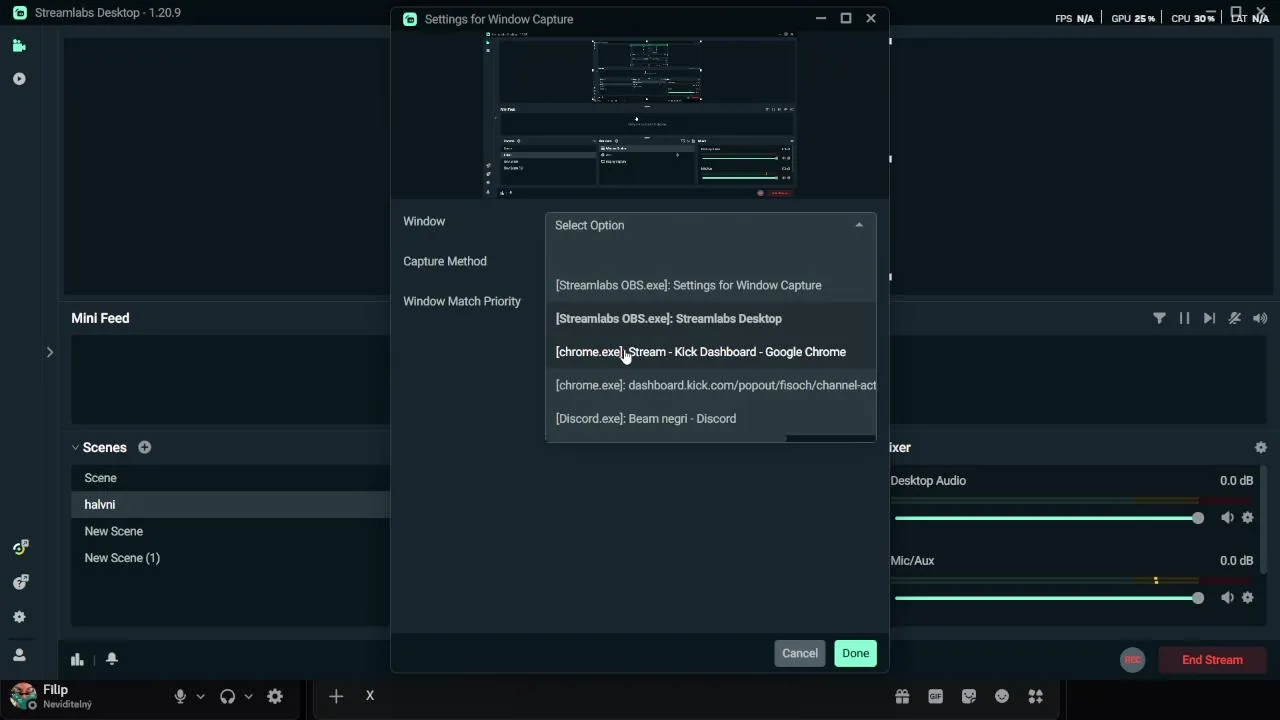This screenshot has height=720, width=1280.
Task: Open Discord emoji picker
Action: pyautogui.click(x=1002, y=696)
